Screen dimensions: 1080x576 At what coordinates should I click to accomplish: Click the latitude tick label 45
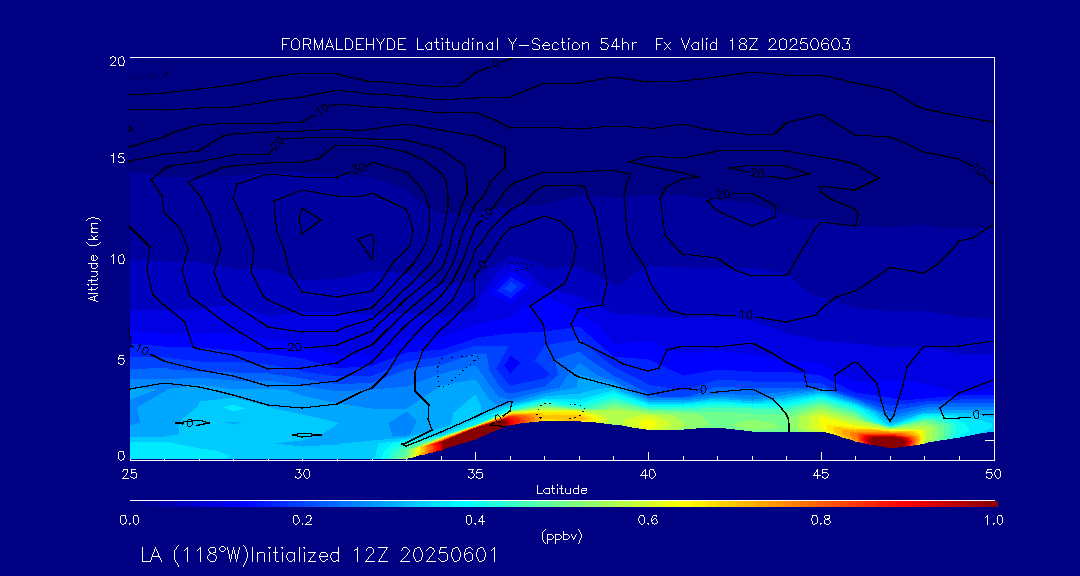pos(821,474)
